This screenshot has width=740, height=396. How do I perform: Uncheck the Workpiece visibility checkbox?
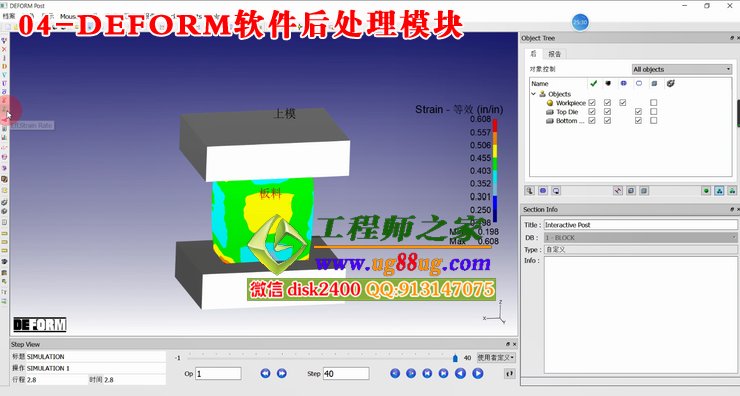(592, 102)
